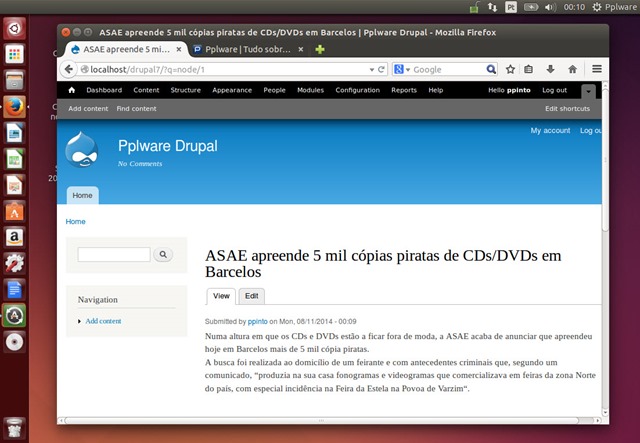Open the Firefox hamburger menu
Viewport: 640px width, 443px height.
click(597, 69)
